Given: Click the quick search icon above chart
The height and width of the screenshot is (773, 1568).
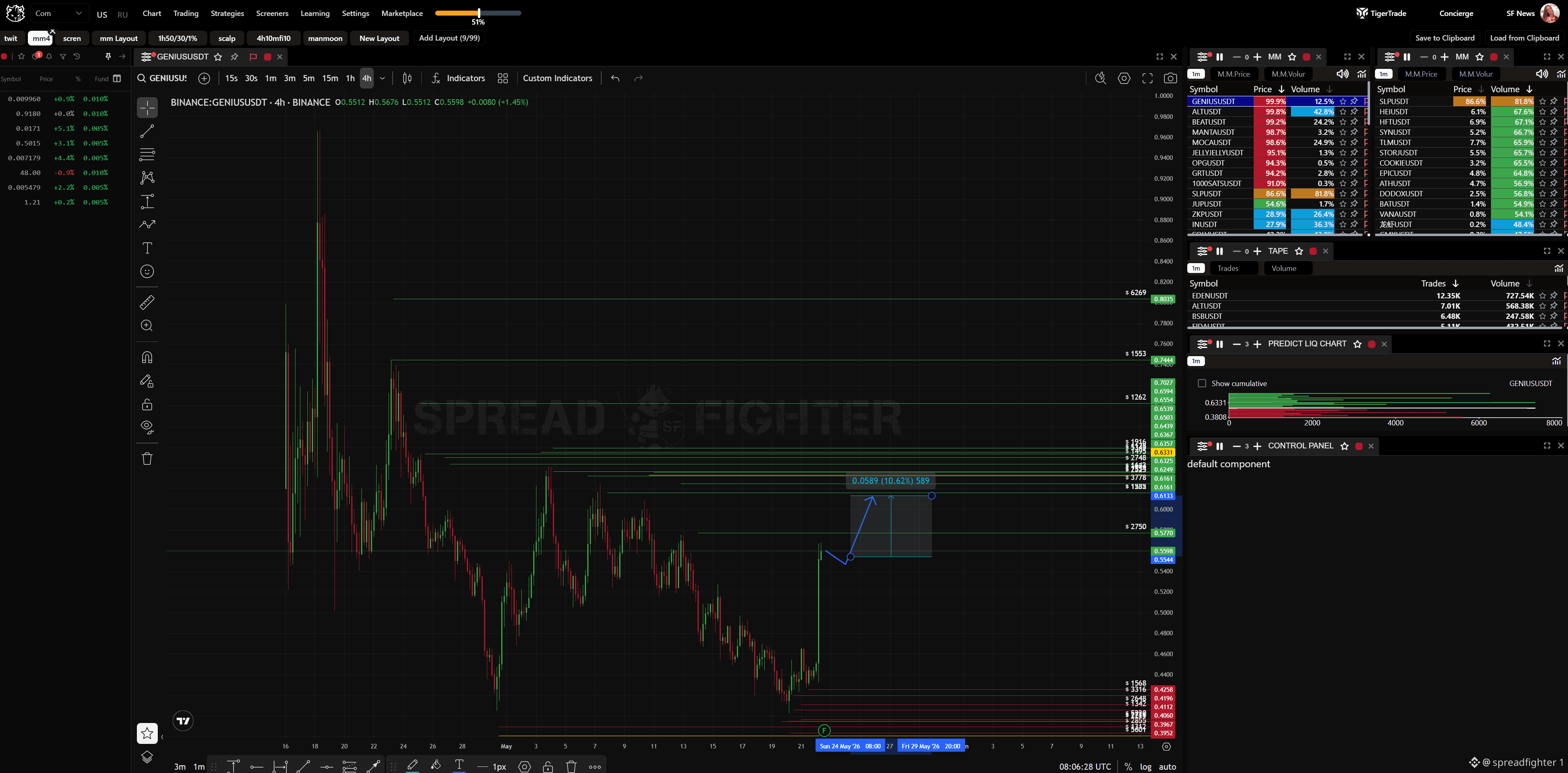Looking at the screenshot, I should pyautogui.click(x=1100, y=78).
